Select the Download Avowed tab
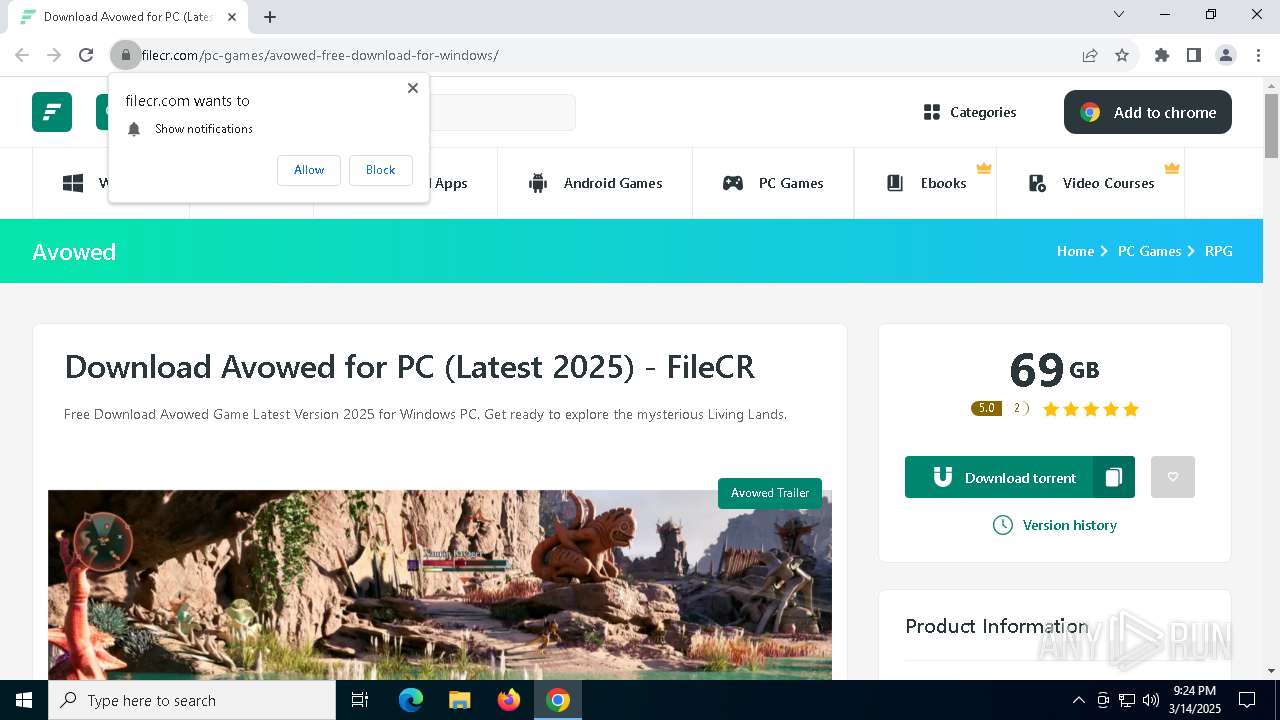This screenshot has height=720, width=1280. click(130, 16)
